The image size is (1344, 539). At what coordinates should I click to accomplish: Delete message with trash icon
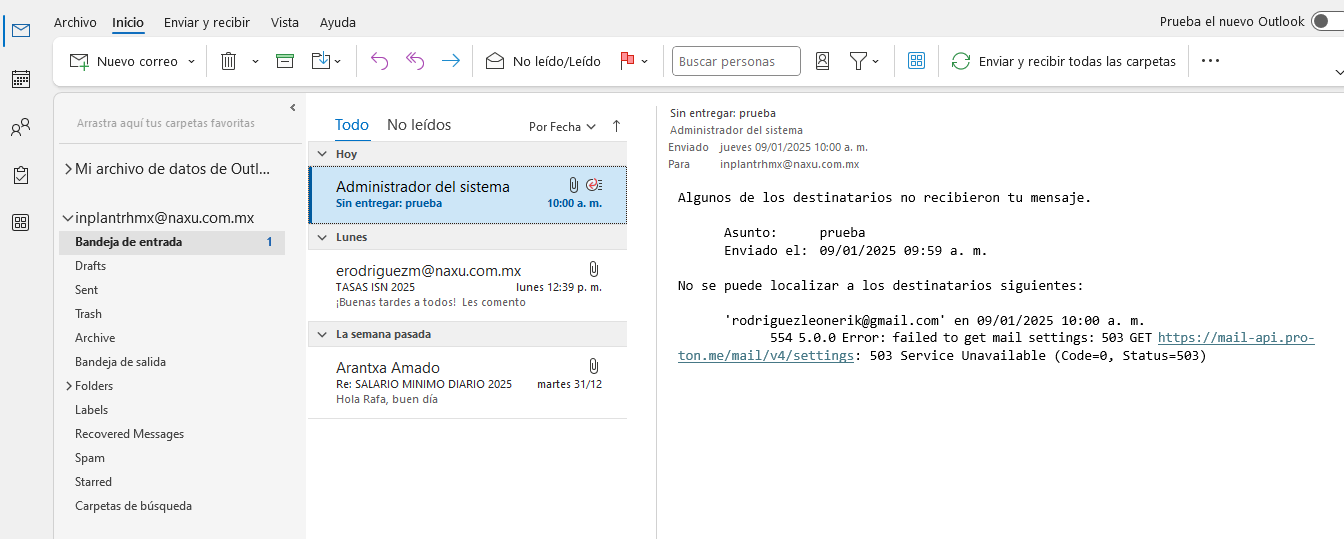tap(228, 61)
